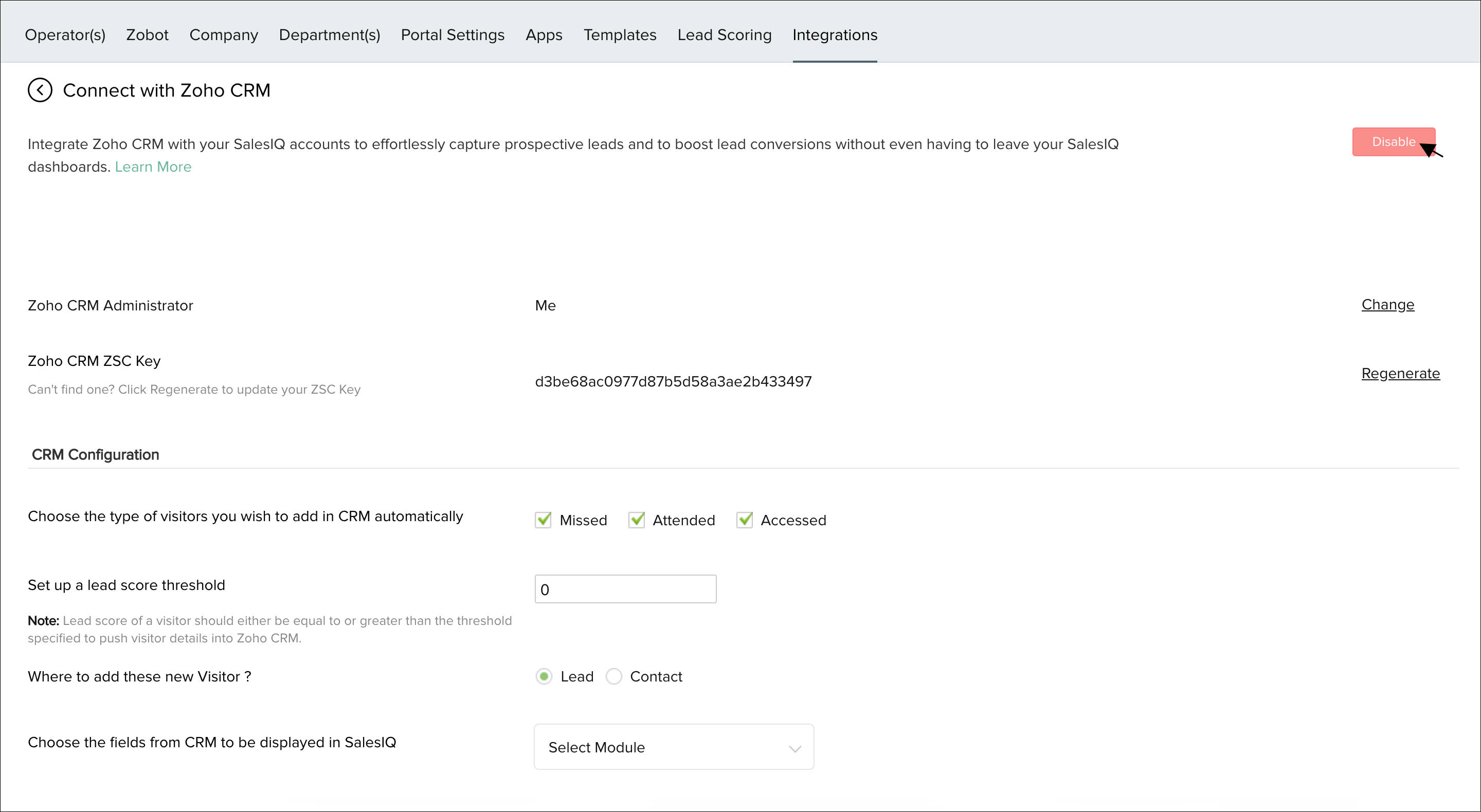Select the Contact radio button

(614, 676)
